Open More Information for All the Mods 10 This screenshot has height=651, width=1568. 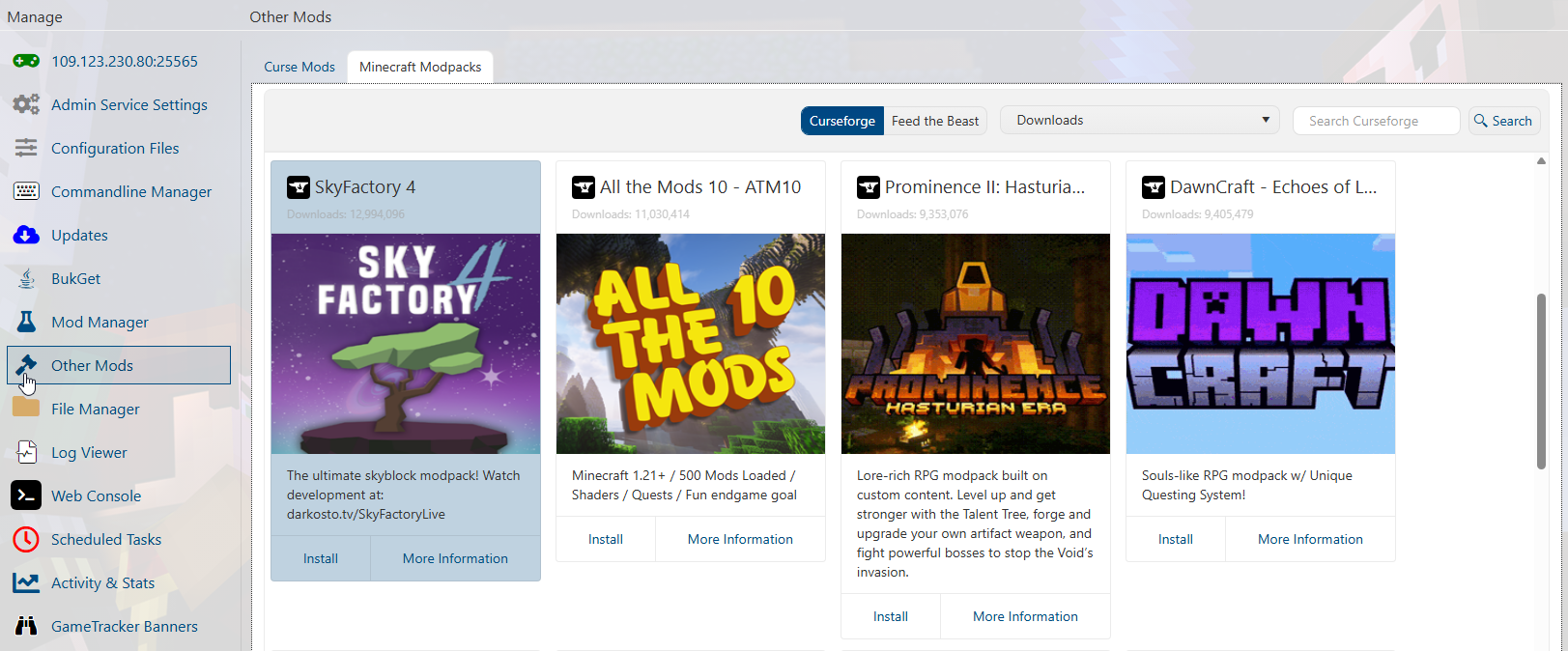tap(740, 539)
